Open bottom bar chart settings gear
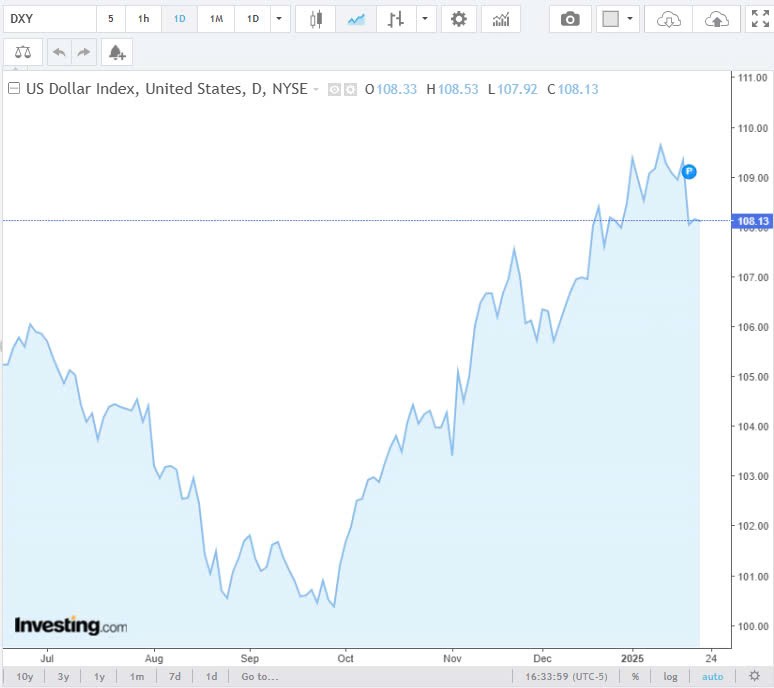The image size is (774, 688). click(754, 676)
